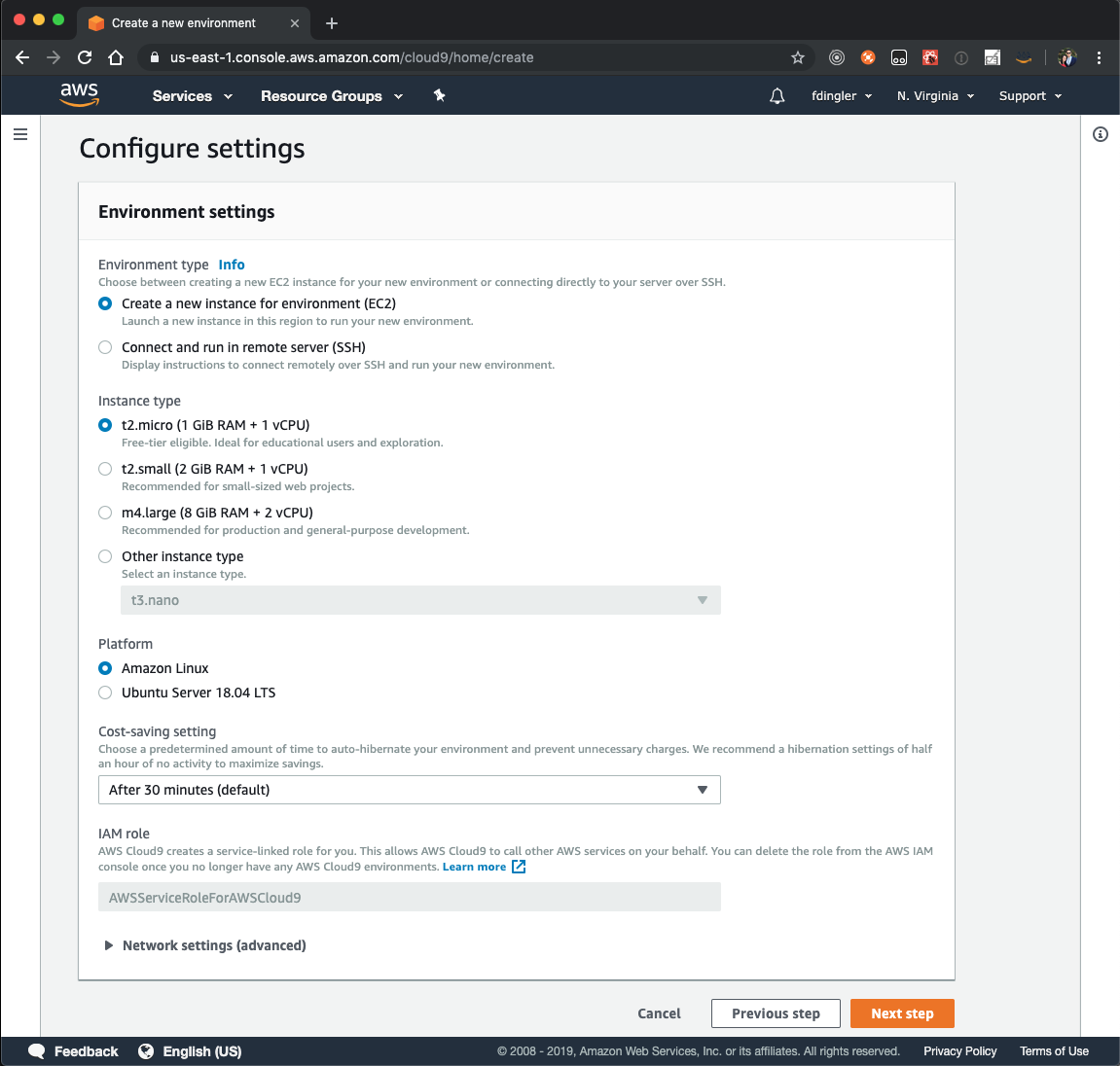This screenshot has width=1120, height=1066.
Task: Click the red square extension icon
Action: (930, 57)
